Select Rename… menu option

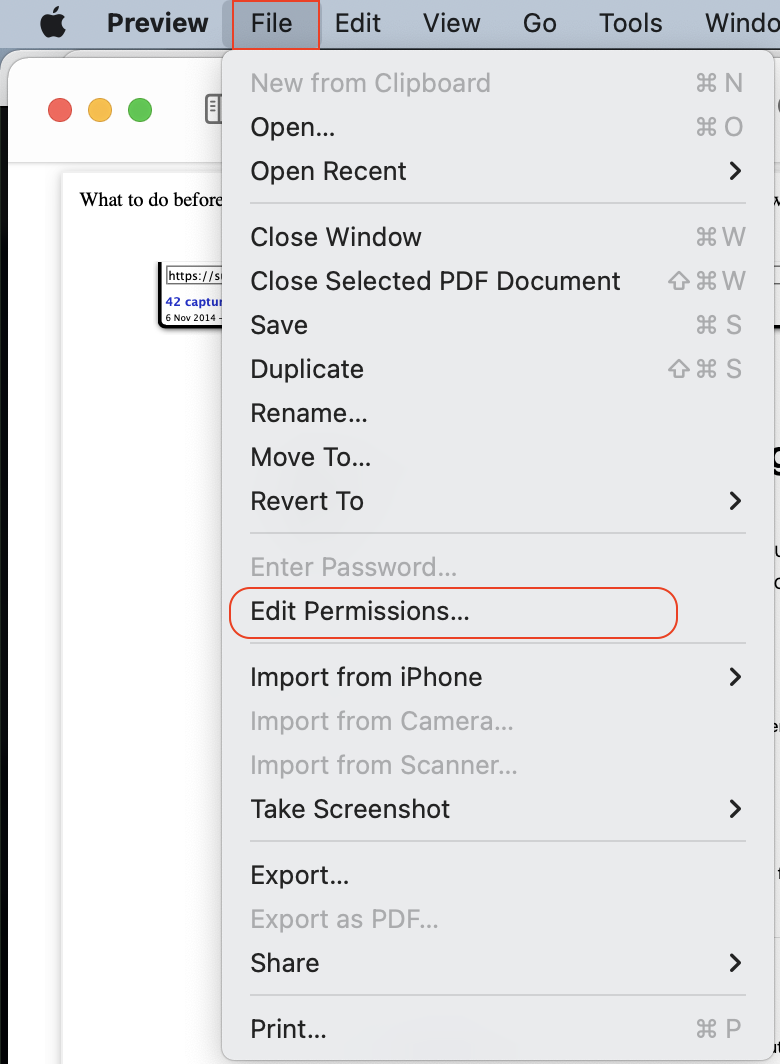point(309,413)
